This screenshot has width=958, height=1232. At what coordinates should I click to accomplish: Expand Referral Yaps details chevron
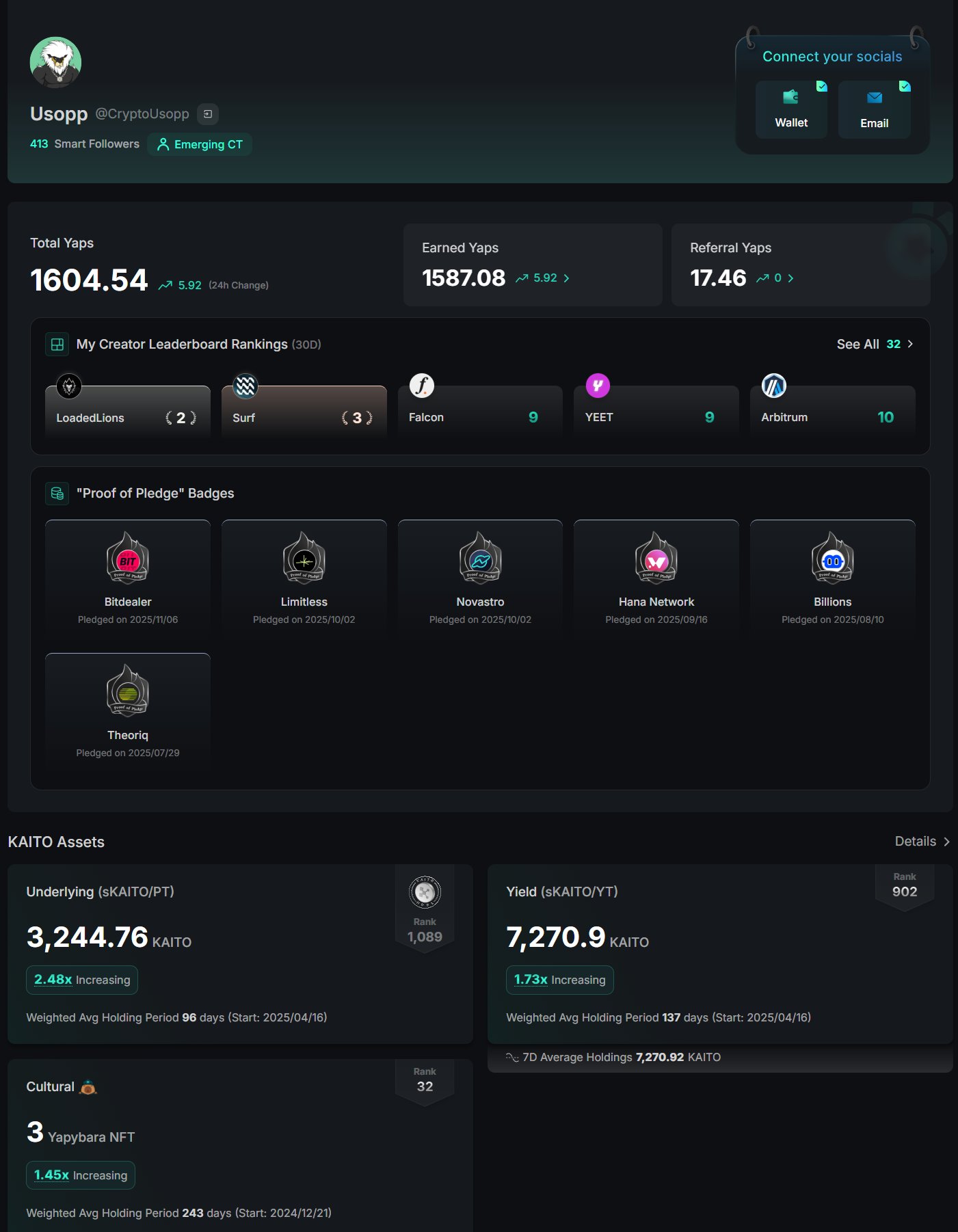click(x=791, y=278)
